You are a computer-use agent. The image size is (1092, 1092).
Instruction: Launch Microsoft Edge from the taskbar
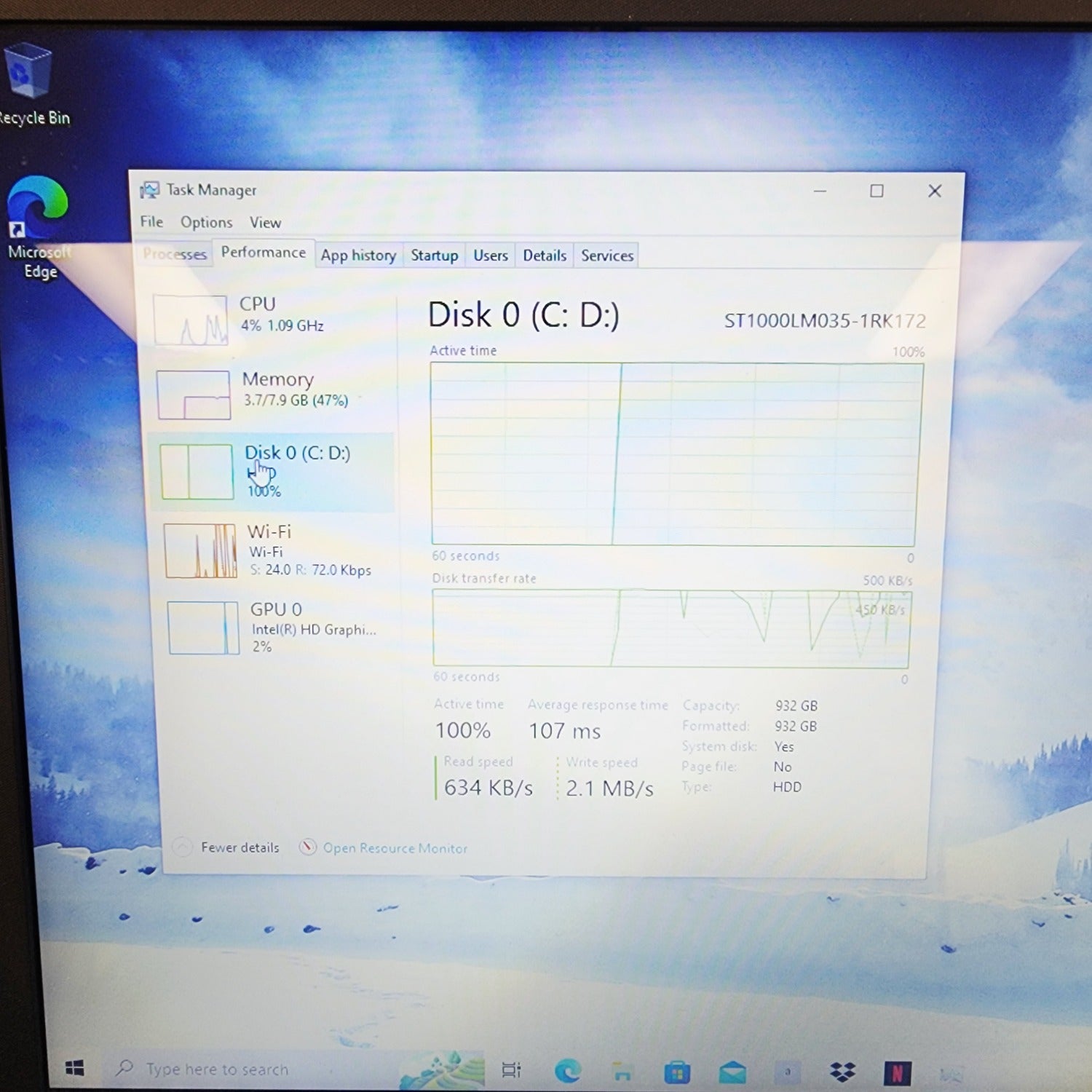click(568, 1071)
